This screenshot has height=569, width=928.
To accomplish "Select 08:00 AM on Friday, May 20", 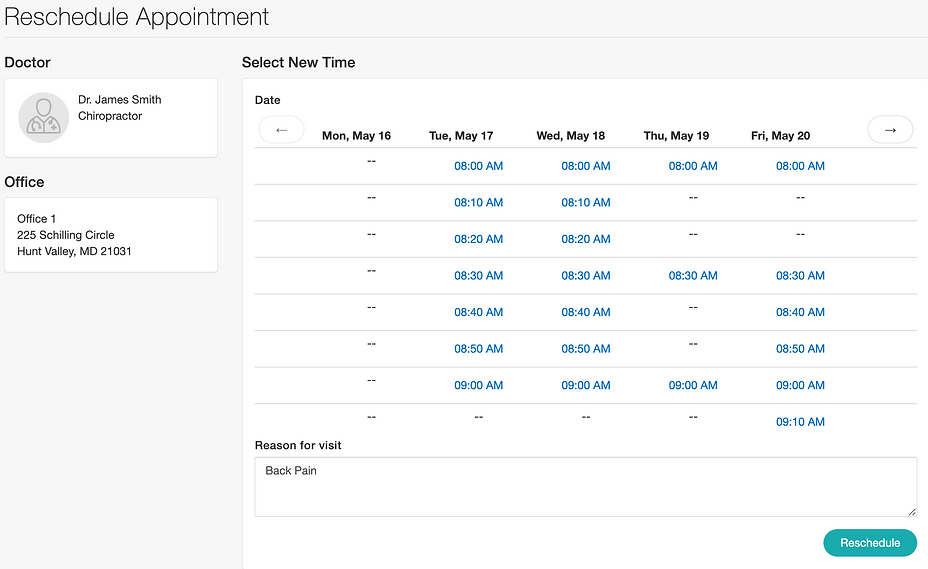I will pyautogui.click(x=800, y=166).
